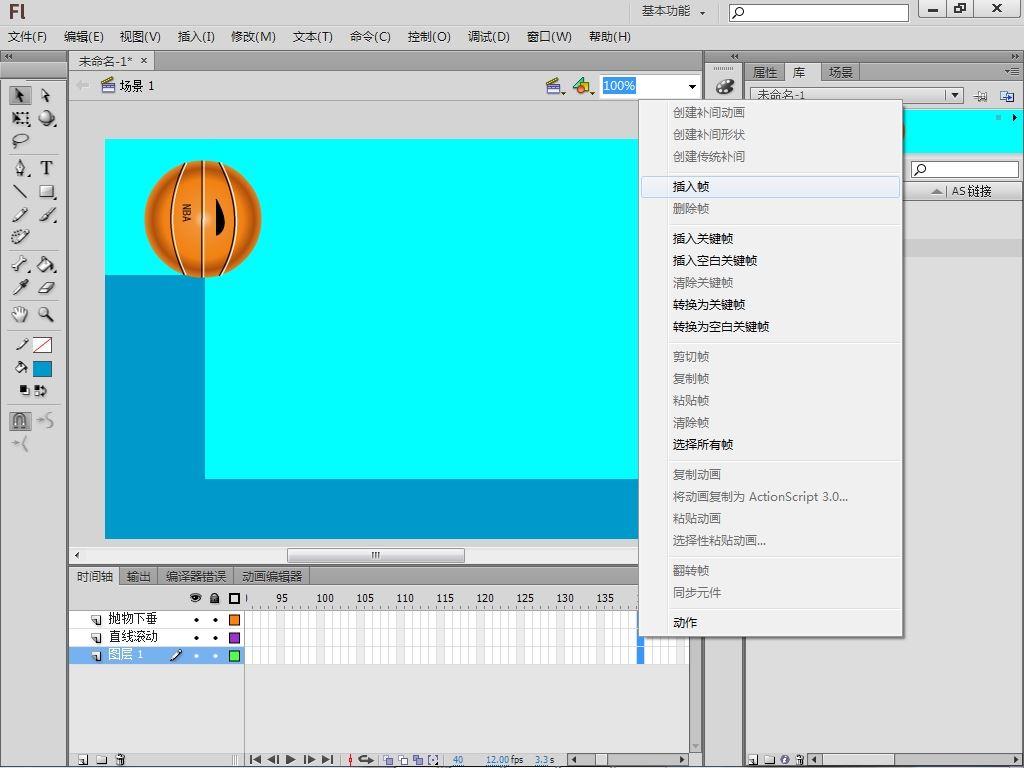Viewport: 1024px width, 768px height.
Task: Select the Text tool
Action: pos(46,168)
